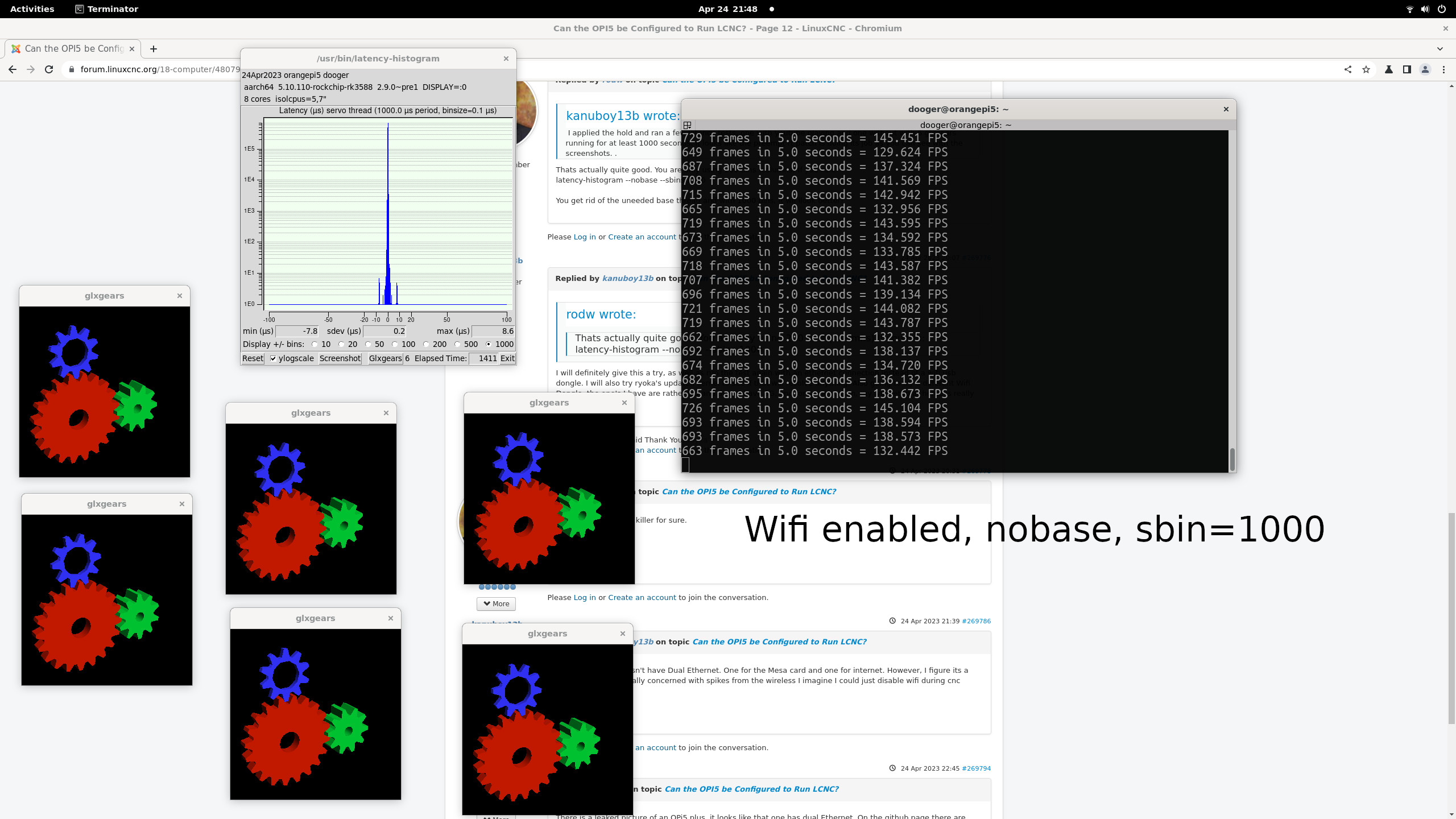Close the 'Can the OPI5 be Config' tab
Screen dimensions: 1456x819
pos(132,49)
